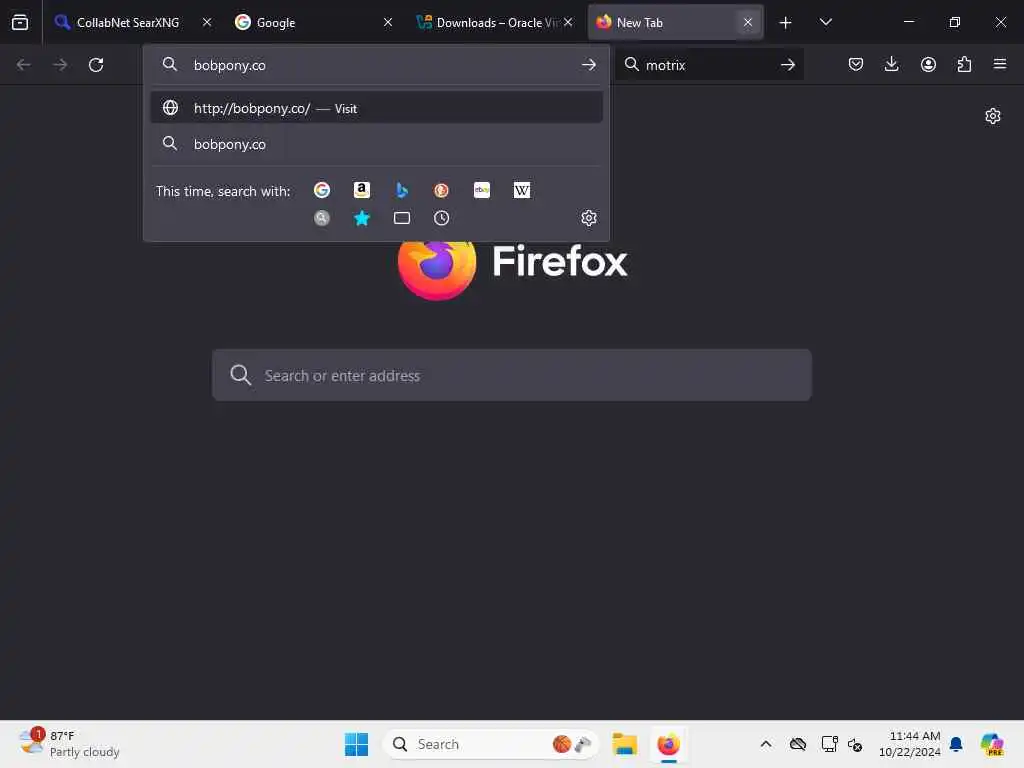Search bookmarks using the star icon
1024x768 pixels.
coord(361,218)
